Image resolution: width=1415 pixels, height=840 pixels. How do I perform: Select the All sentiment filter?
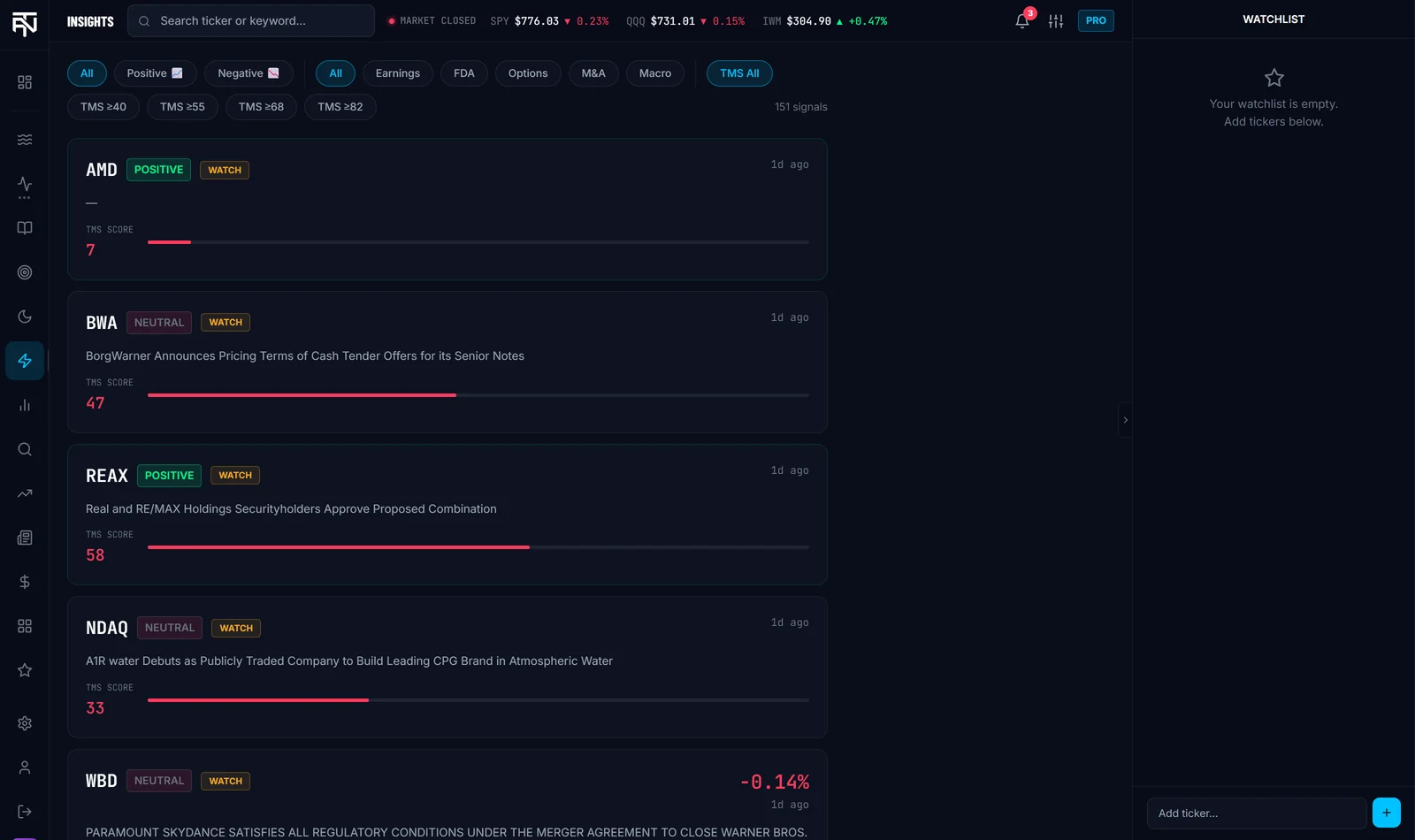click(x=87, y=73)
